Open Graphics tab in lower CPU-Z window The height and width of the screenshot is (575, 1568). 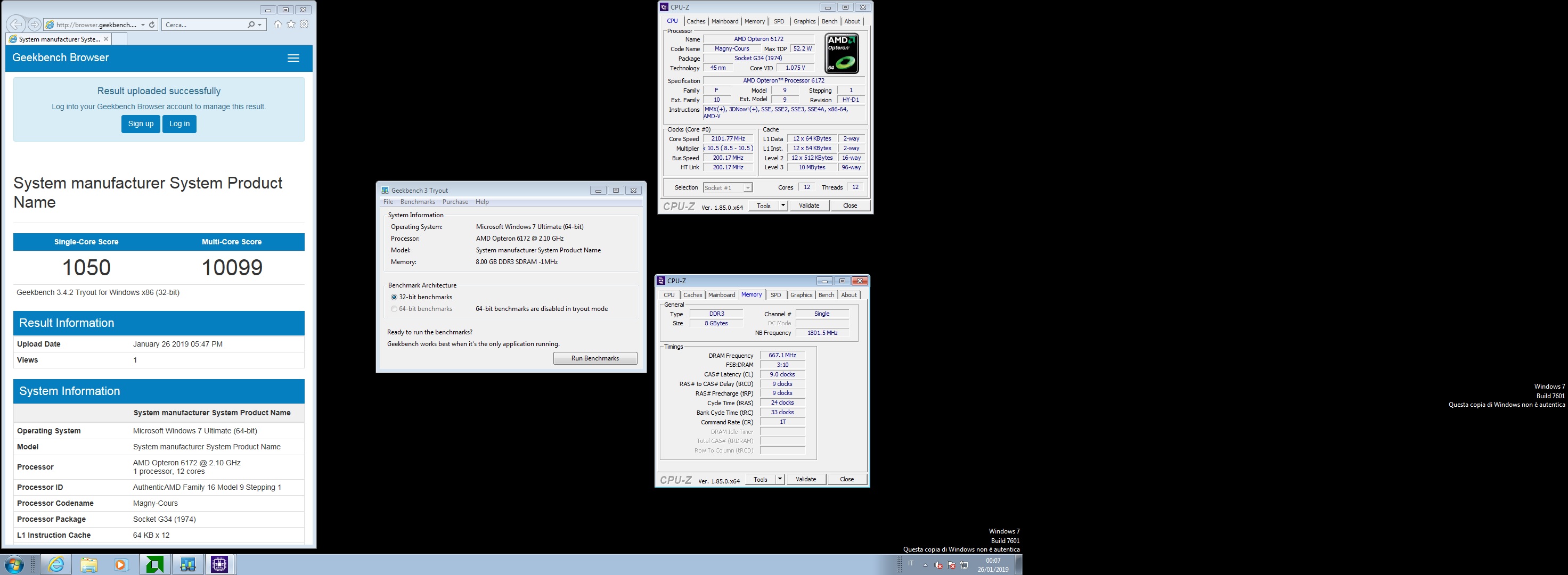(x=802, y=295)
